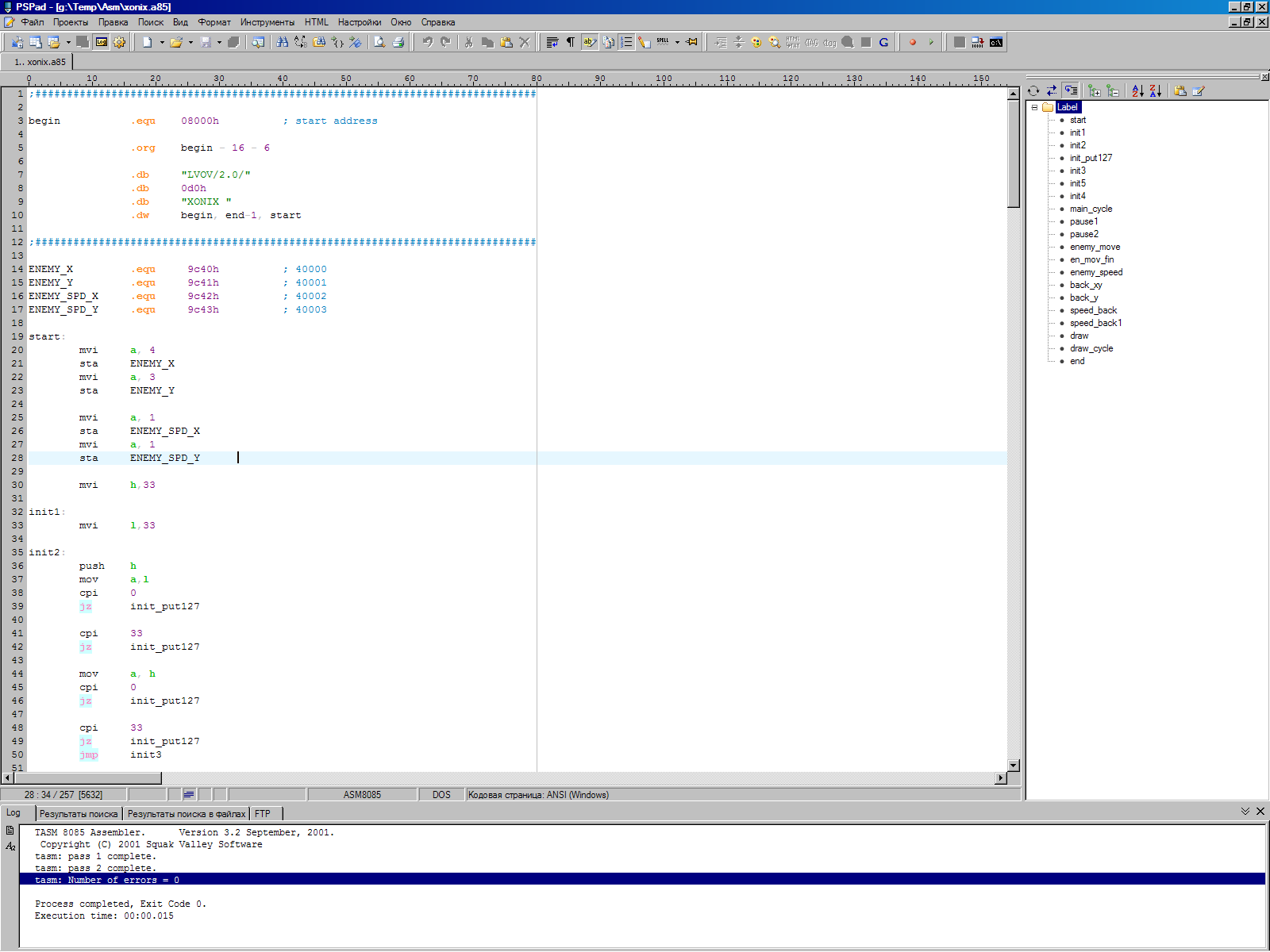Screen dimensions: 1270x952
Task: Click the Paste icon in toolbar
Action: point(506,42)
